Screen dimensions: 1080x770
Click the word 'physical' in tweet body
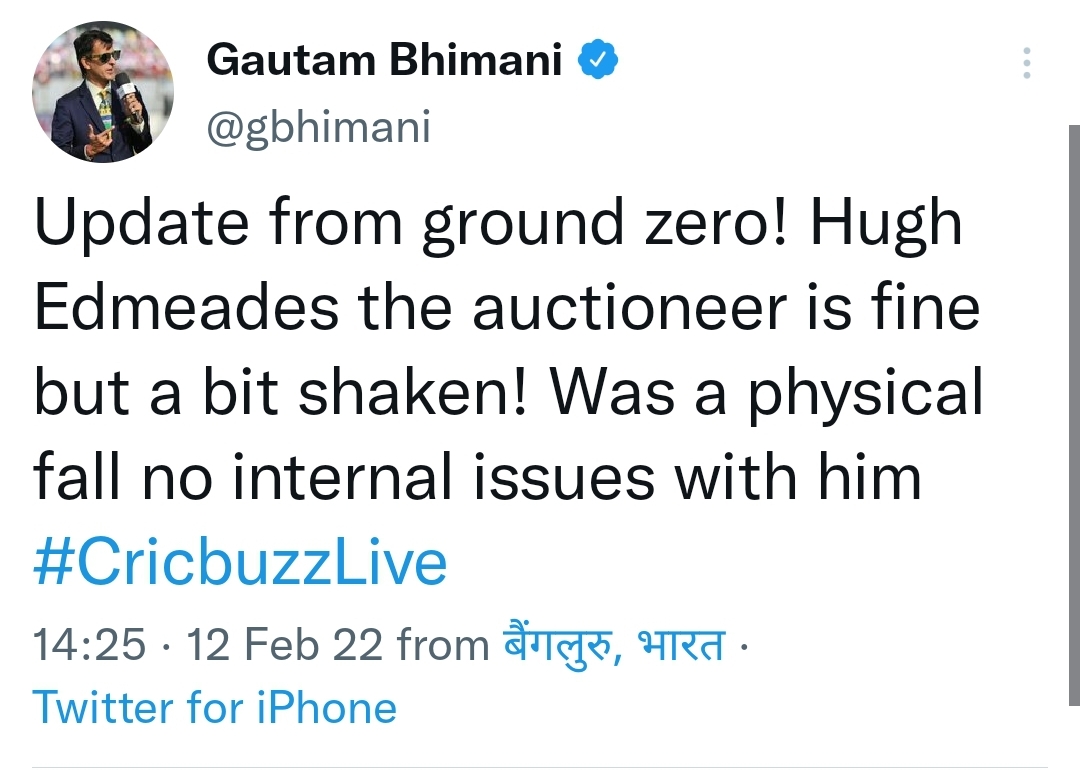point(866,395)
